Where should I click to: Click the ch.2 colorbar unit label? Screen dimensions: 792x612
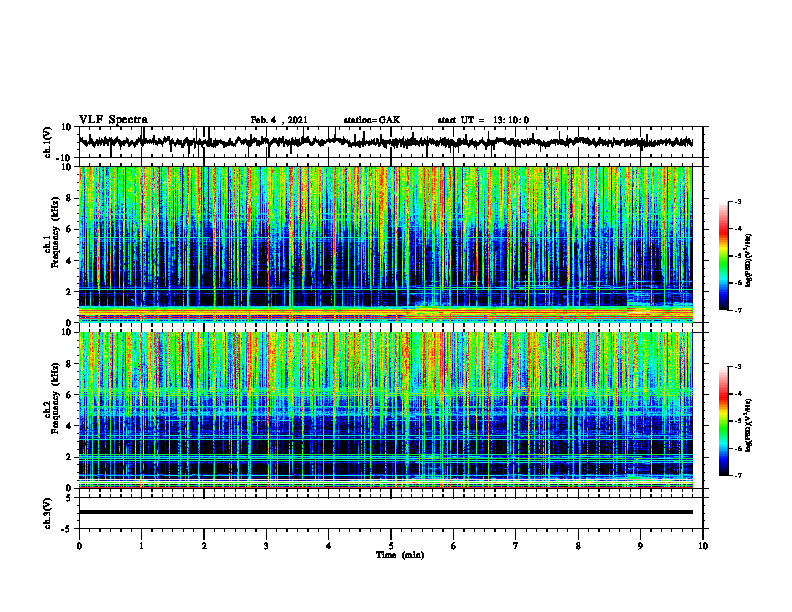[x=749, y=426]
